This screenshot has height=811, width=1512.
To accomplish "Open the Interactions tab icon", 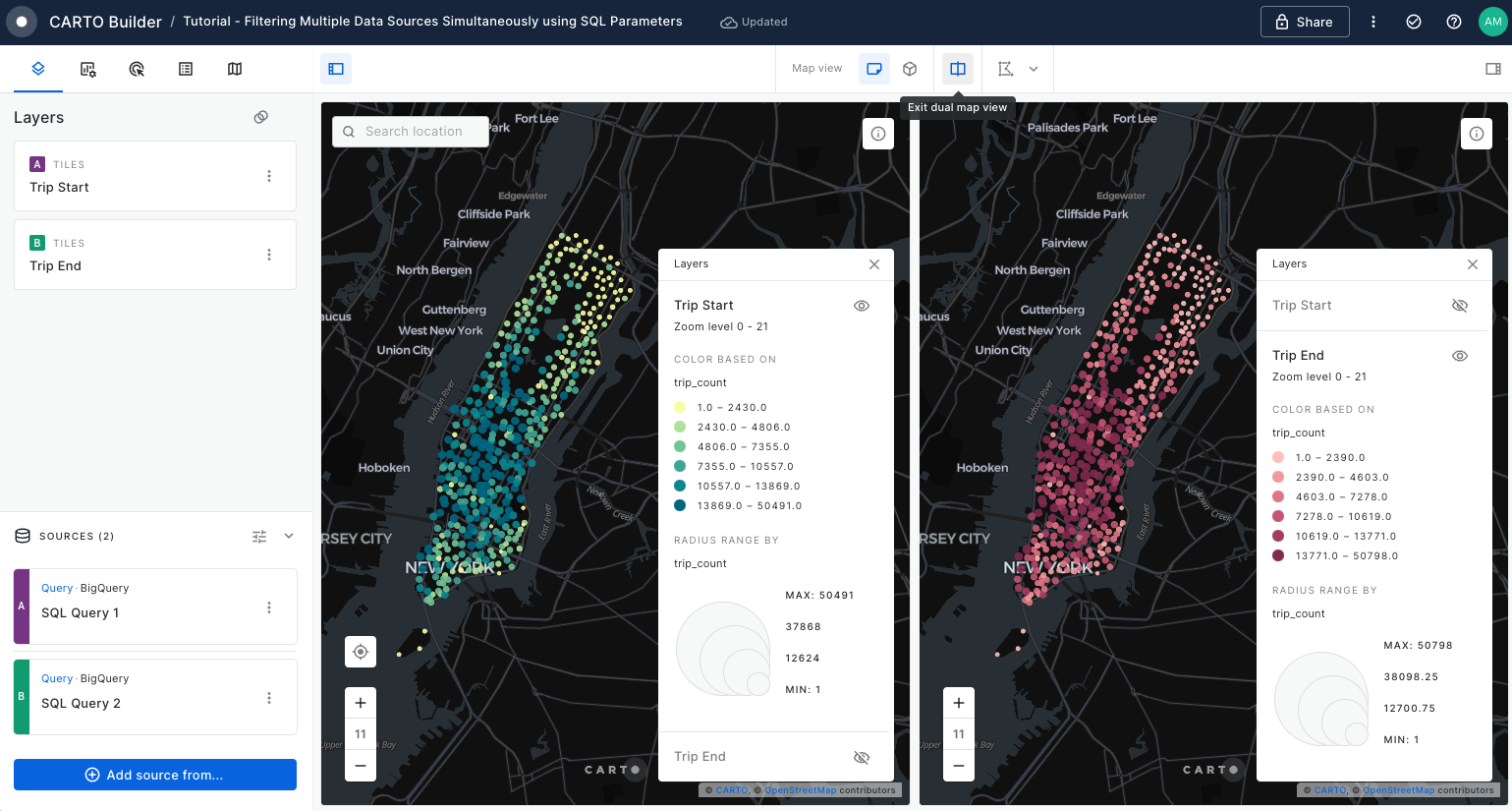I will coord(137,69).
